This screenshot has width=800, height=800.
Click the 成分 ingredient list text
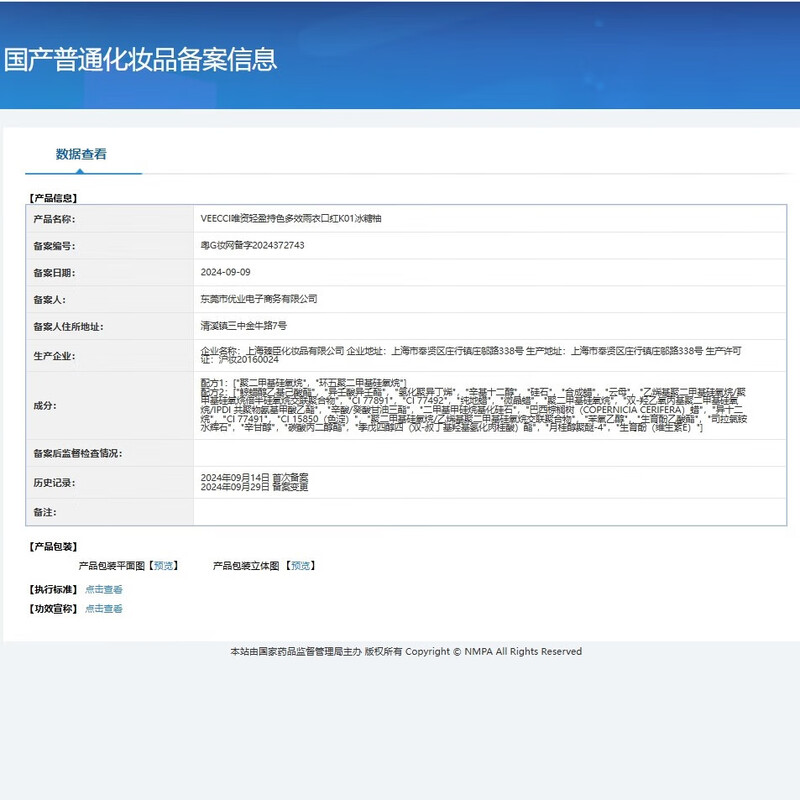[x=470, y=406]
